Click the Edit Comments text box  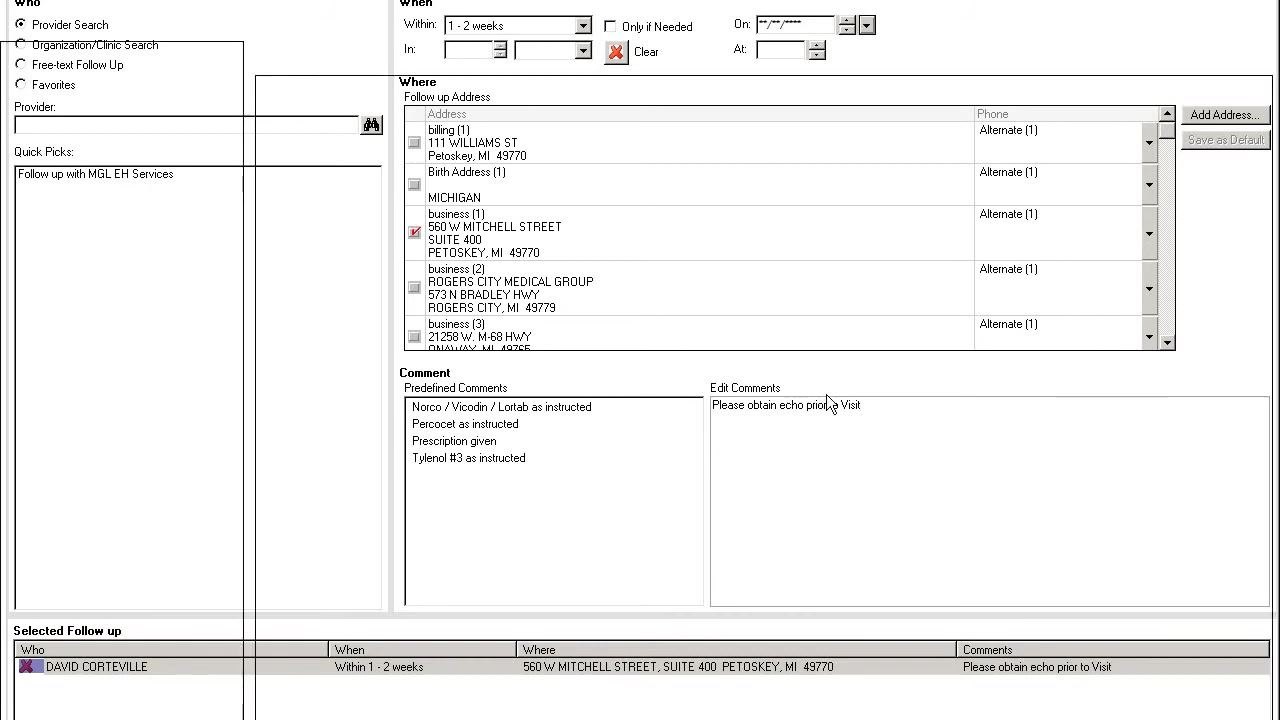990,502
